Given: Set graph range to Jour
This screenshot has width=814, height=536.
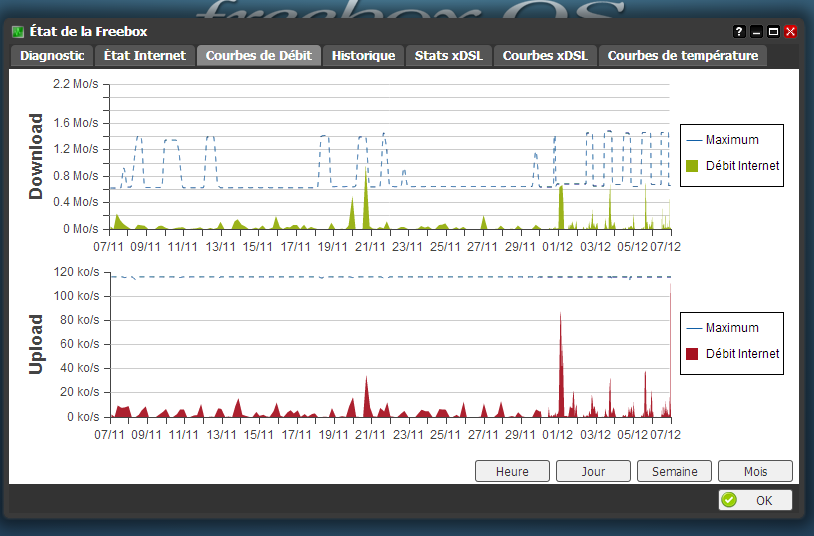Looking at the screenshot, I should [593, 471].
